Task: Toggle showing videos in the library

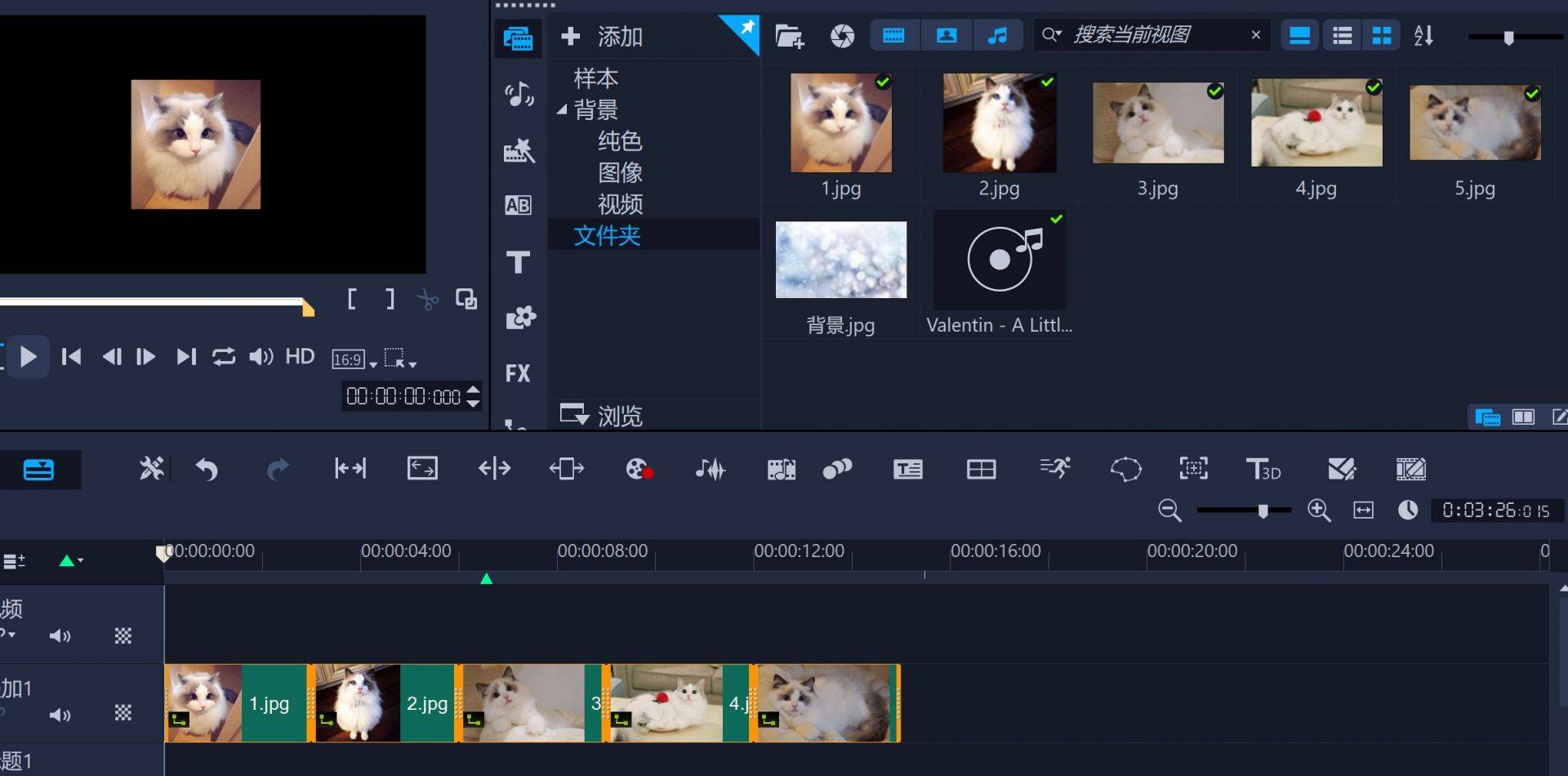Action: click(x=894, y=35)
